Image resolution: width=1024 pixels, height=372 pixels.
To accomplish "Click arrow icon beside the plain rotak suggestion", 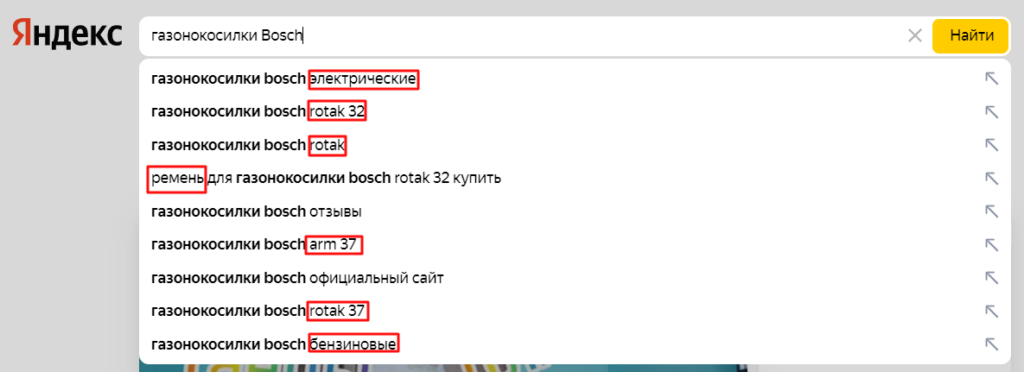I will (991, 145).
